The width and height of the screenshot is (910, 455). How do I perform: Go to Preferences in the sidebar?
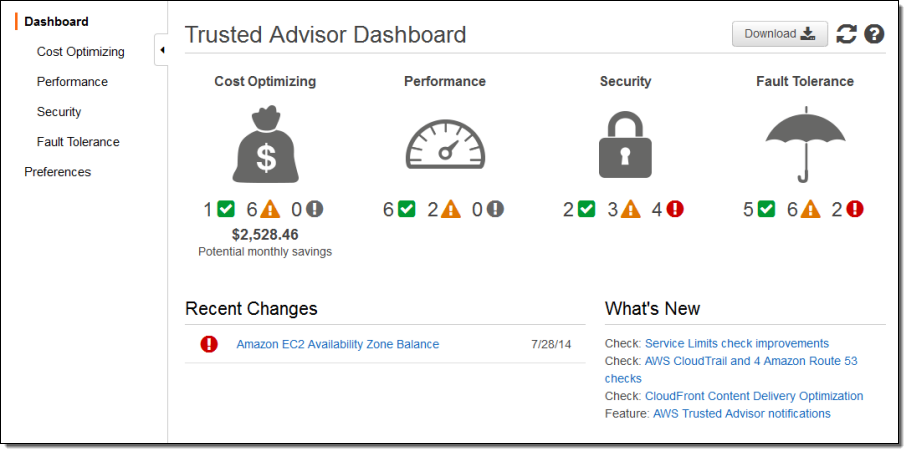click(x=57, y=172)
